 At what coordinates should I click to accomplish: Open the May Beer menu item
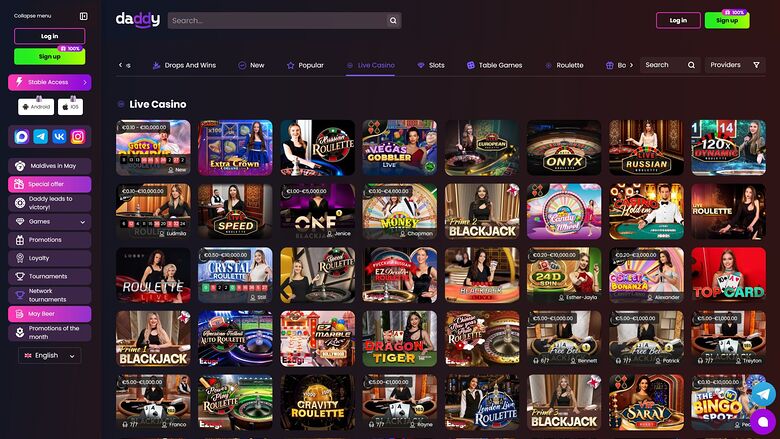[50, 314]
